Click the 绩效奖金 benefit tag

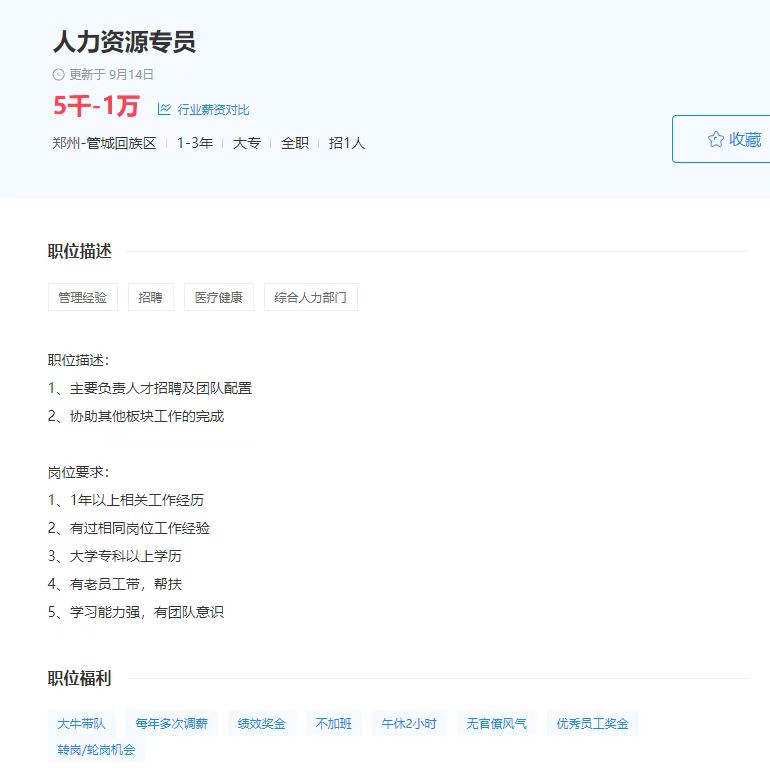click(262, 723)
